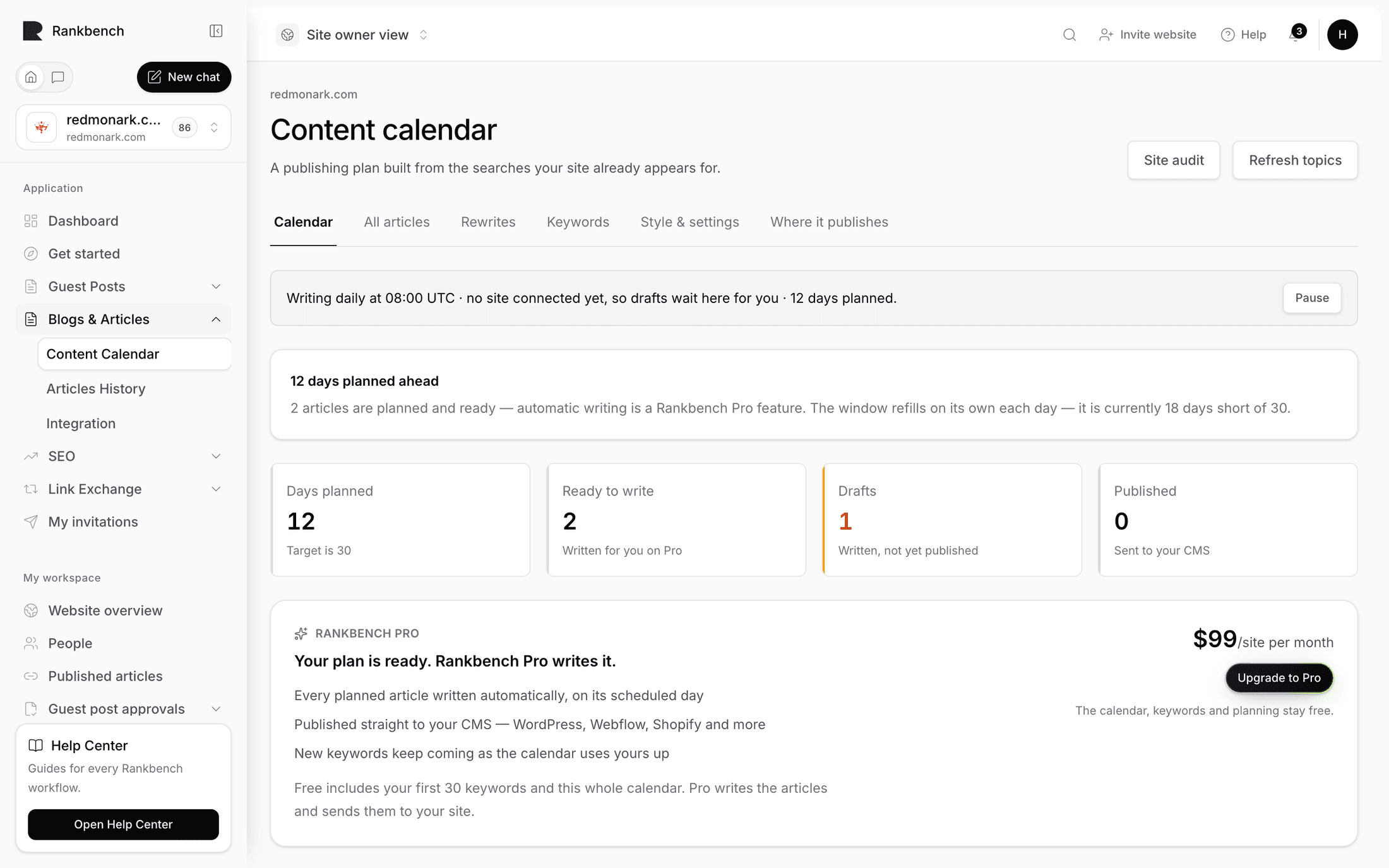This screenshot has height=868, width=1389.
Task: Open the redmonark.com site switcher
Action: coord(123,128)
